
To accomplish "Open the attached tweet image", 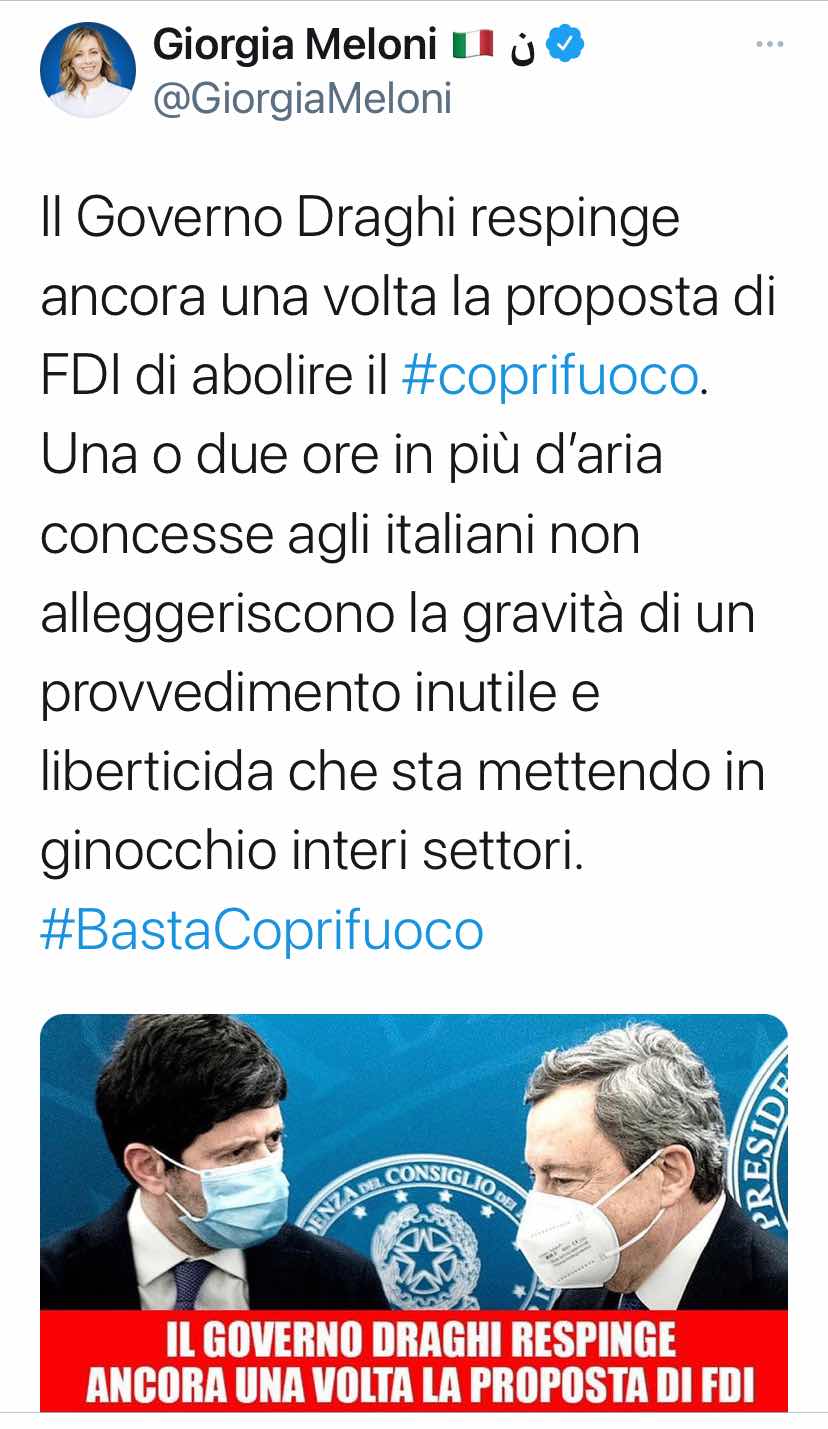I will click(414, 1213).
